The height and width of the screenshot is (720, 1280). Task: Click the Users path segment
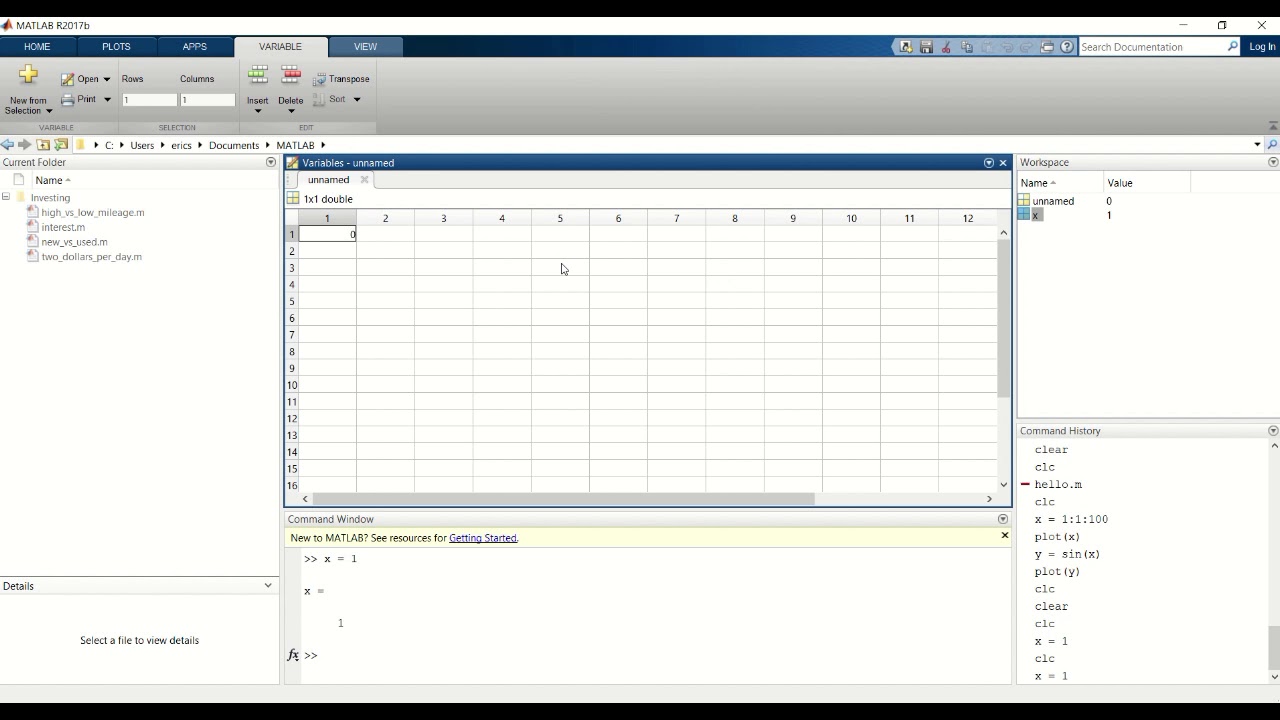pyautogui.click(x=142, y=145)
